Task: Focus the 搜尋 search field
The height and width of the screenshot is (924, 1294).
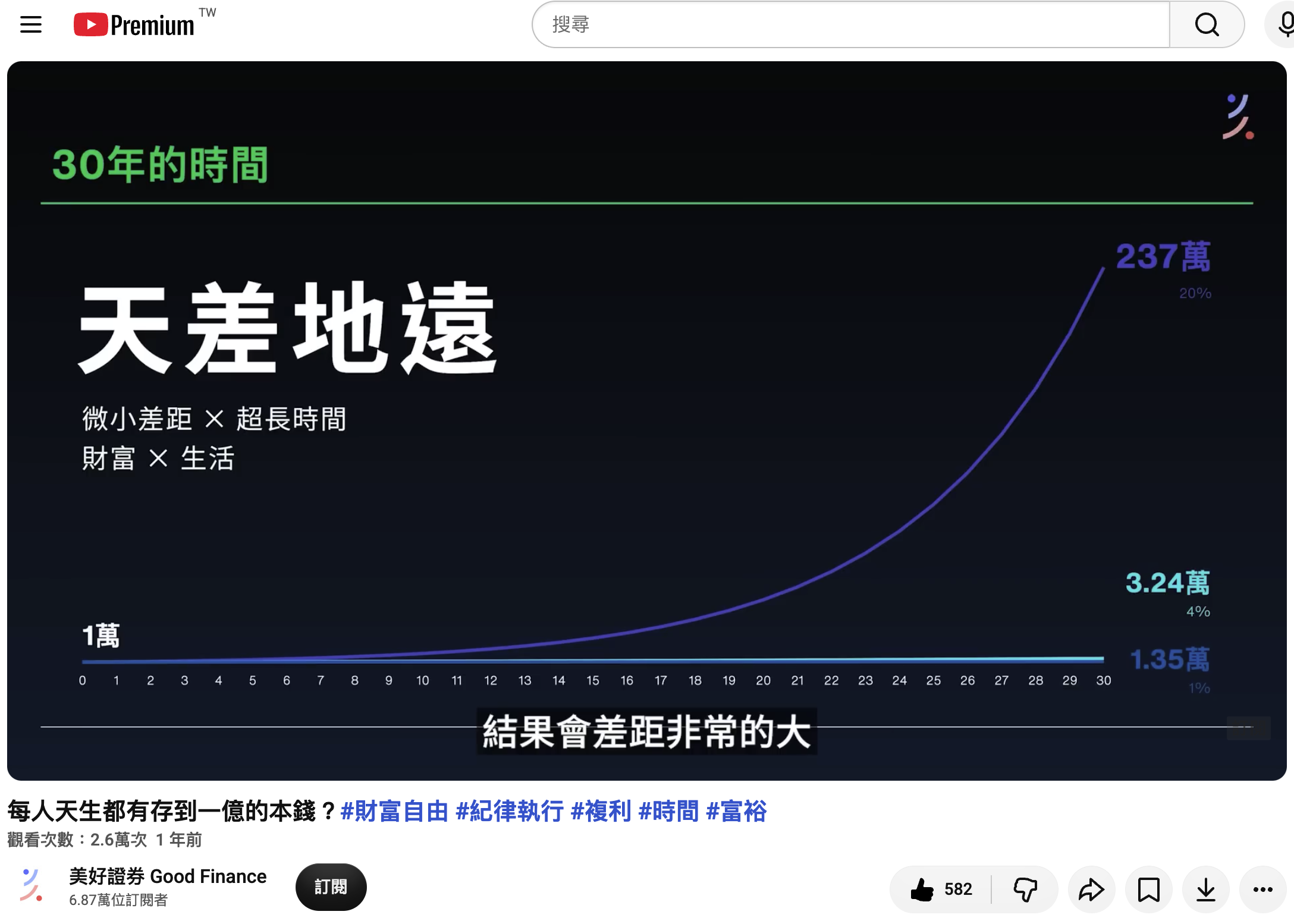Action: [851, 24]
